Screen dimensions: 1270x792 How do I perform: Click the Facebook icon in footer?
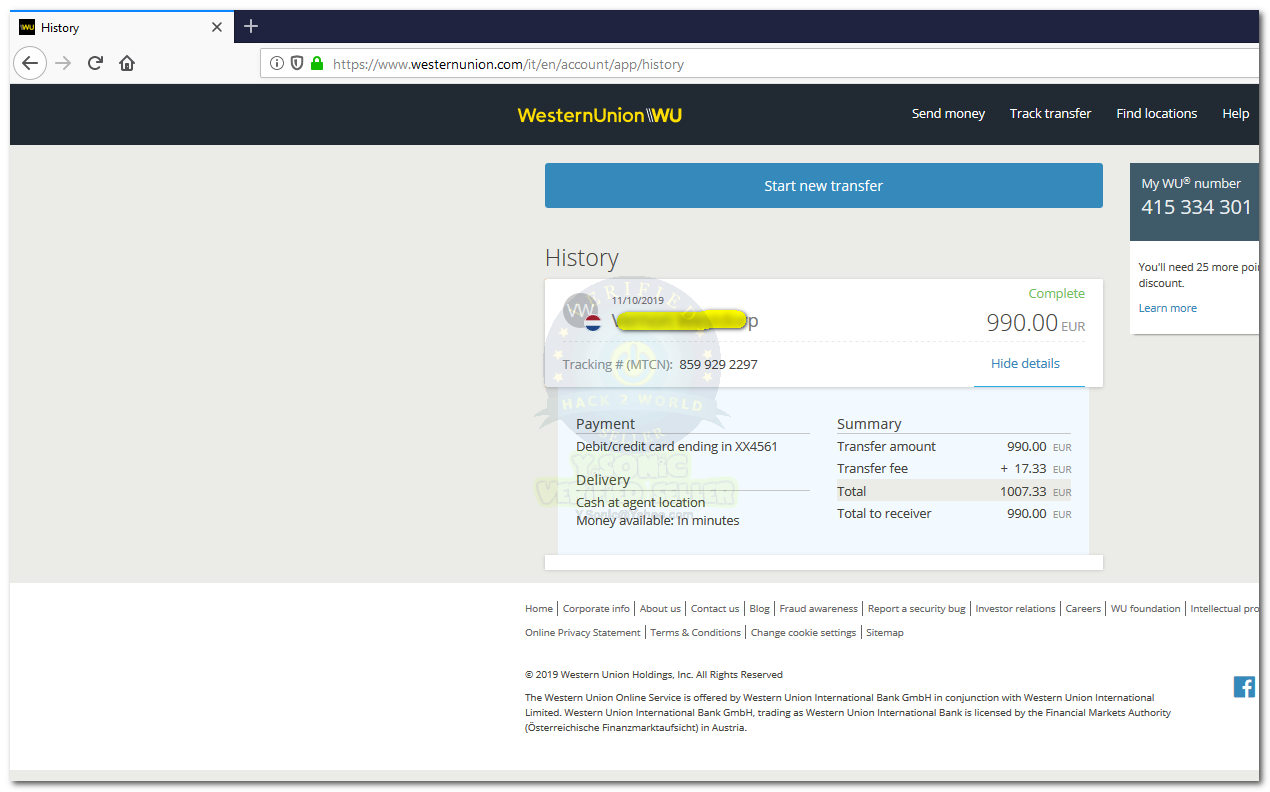[1244, 687]
